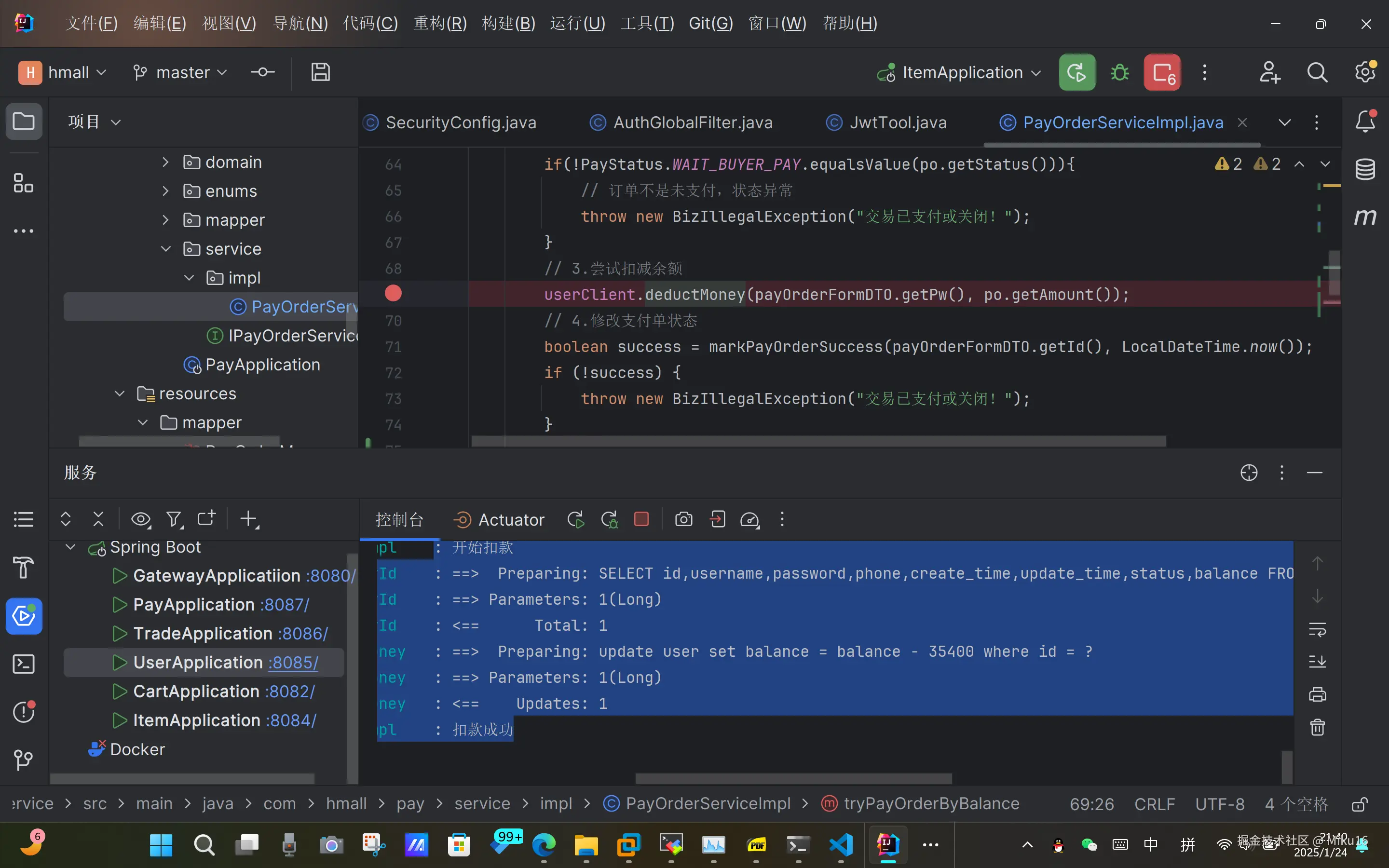Open the Maven tool window

point(1365,217)
